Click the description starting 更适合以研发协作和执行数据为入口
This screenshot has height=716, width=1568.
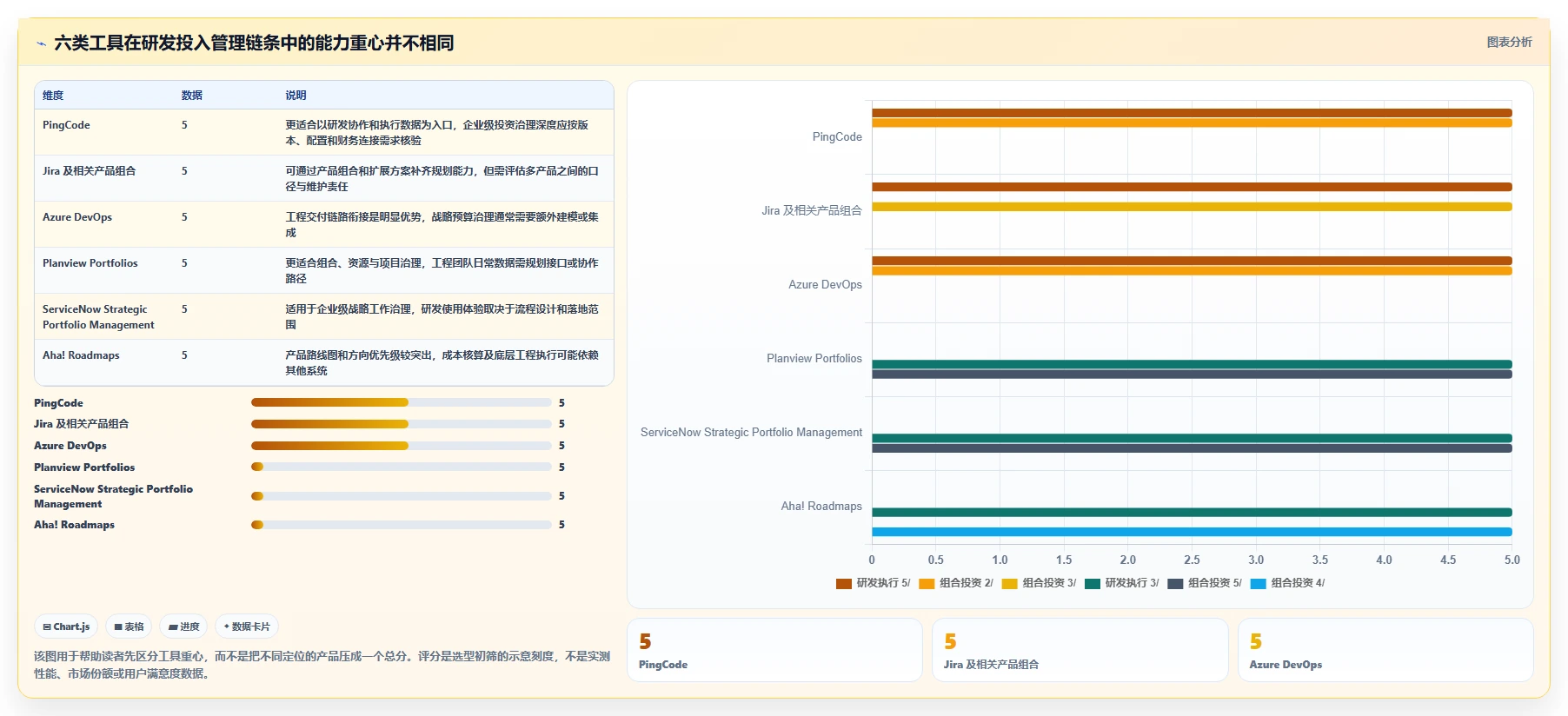tap(437, 133)
